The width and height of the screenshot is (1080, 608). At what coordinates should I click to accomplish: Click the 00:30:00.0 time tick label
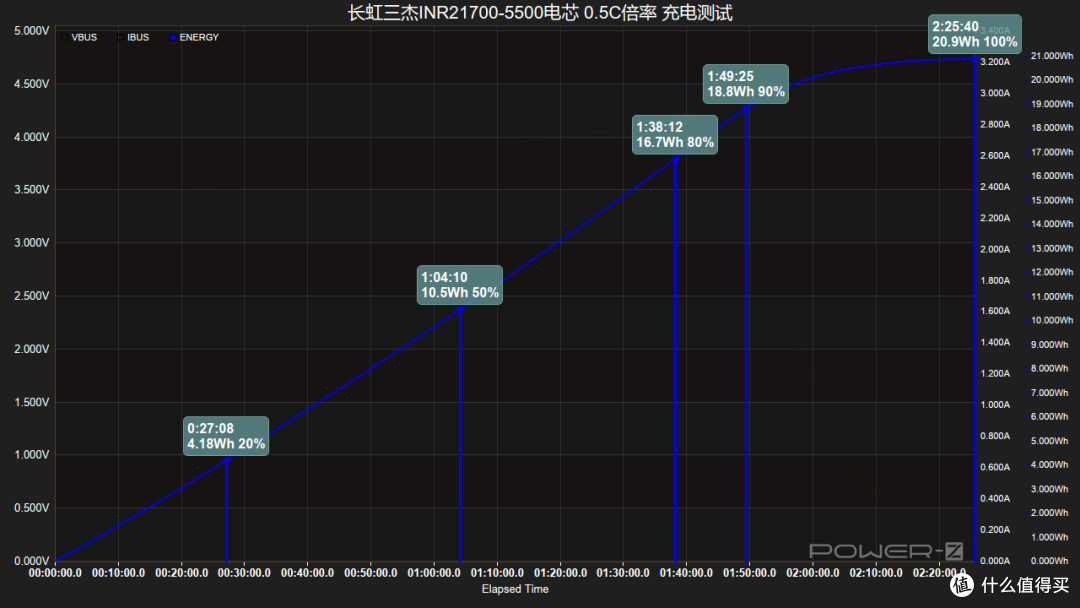(245, 573)
